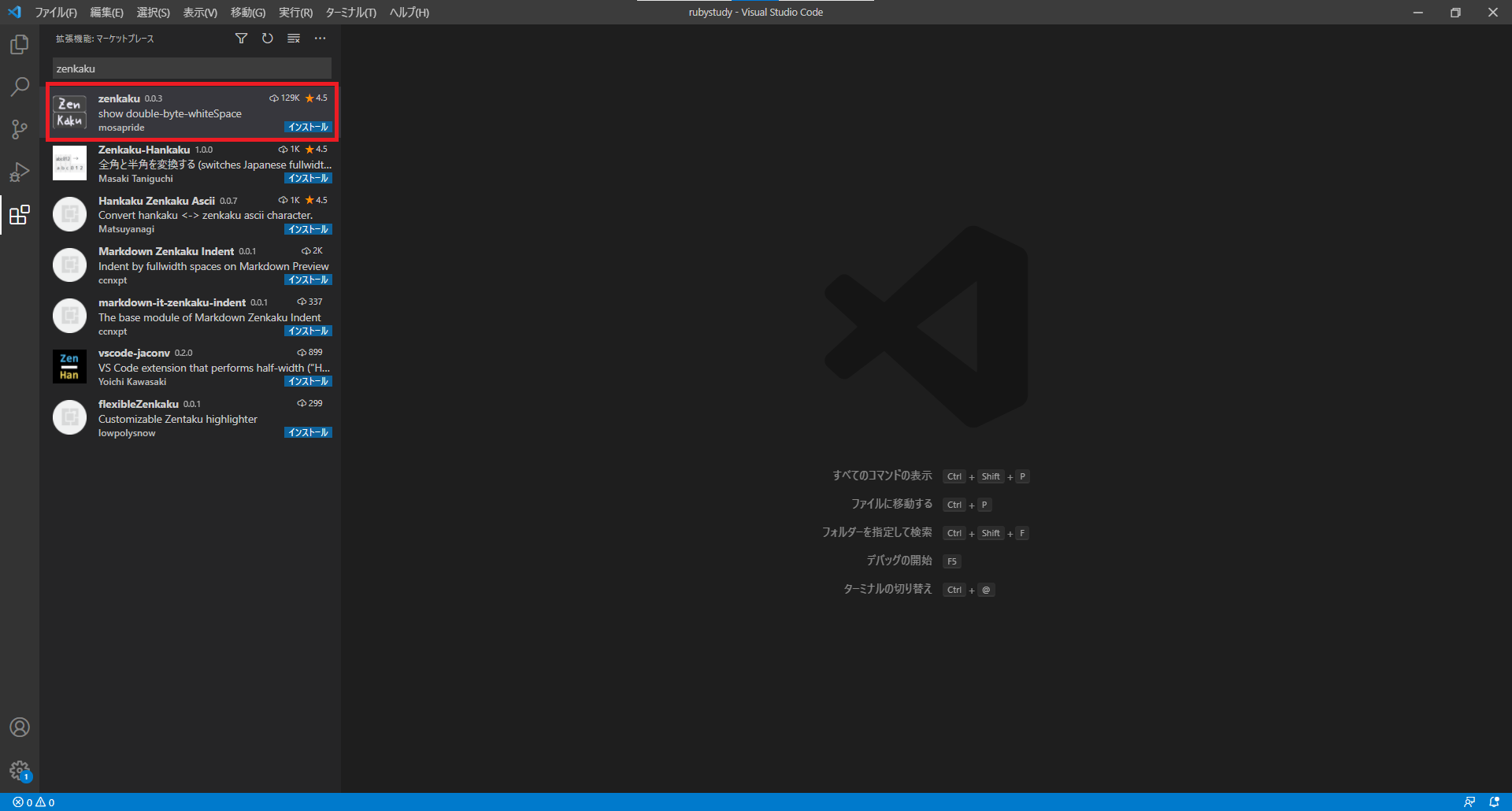Click the markdown-it-zenkaku-indent extension icon
Screen dimensions: 1512x811
(x=69, y=316)
